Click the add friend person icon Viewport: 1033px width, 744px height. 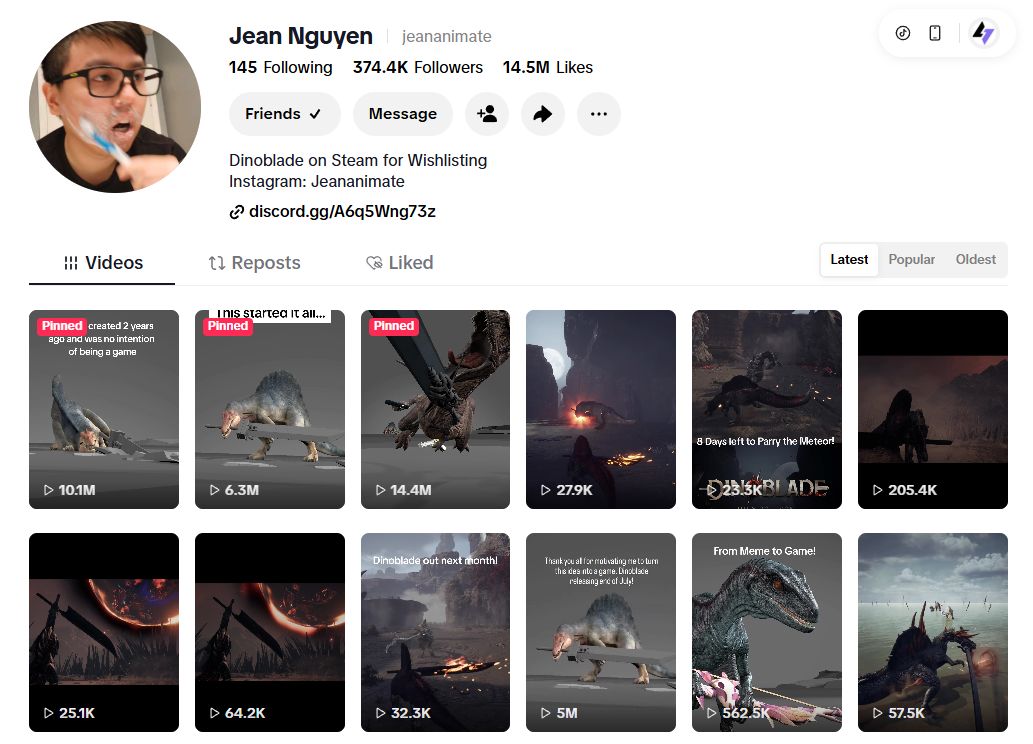pos(487,114)
